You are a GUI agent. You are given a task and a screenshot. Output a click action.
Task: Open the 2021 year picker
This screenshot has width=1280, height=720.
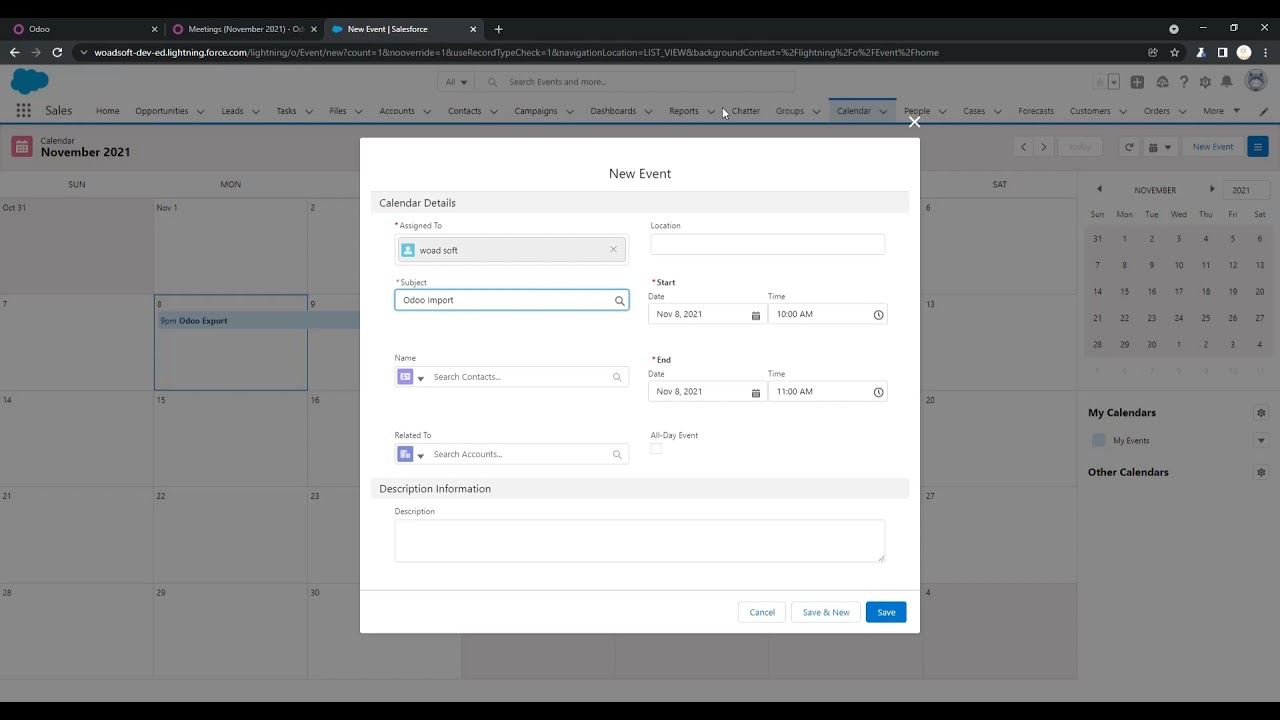[x=1249, y=190]
